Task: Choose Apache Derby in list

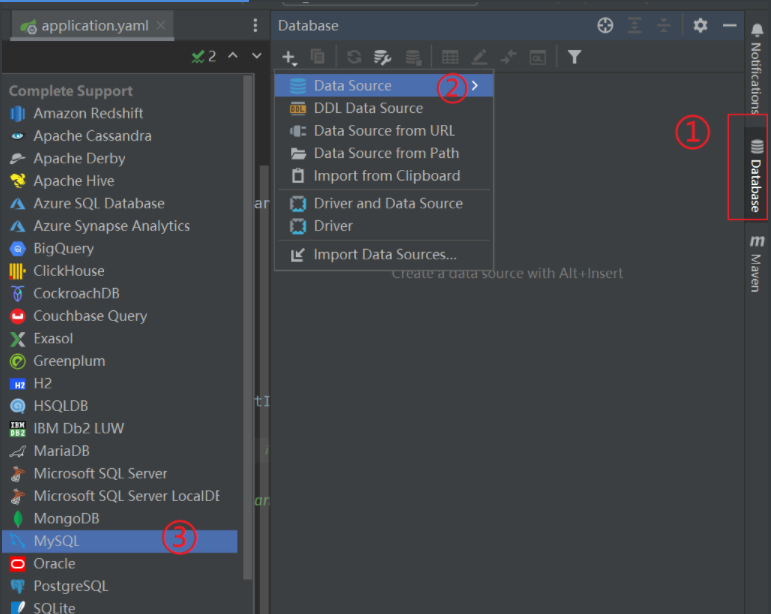Action: tap(120, 158)
